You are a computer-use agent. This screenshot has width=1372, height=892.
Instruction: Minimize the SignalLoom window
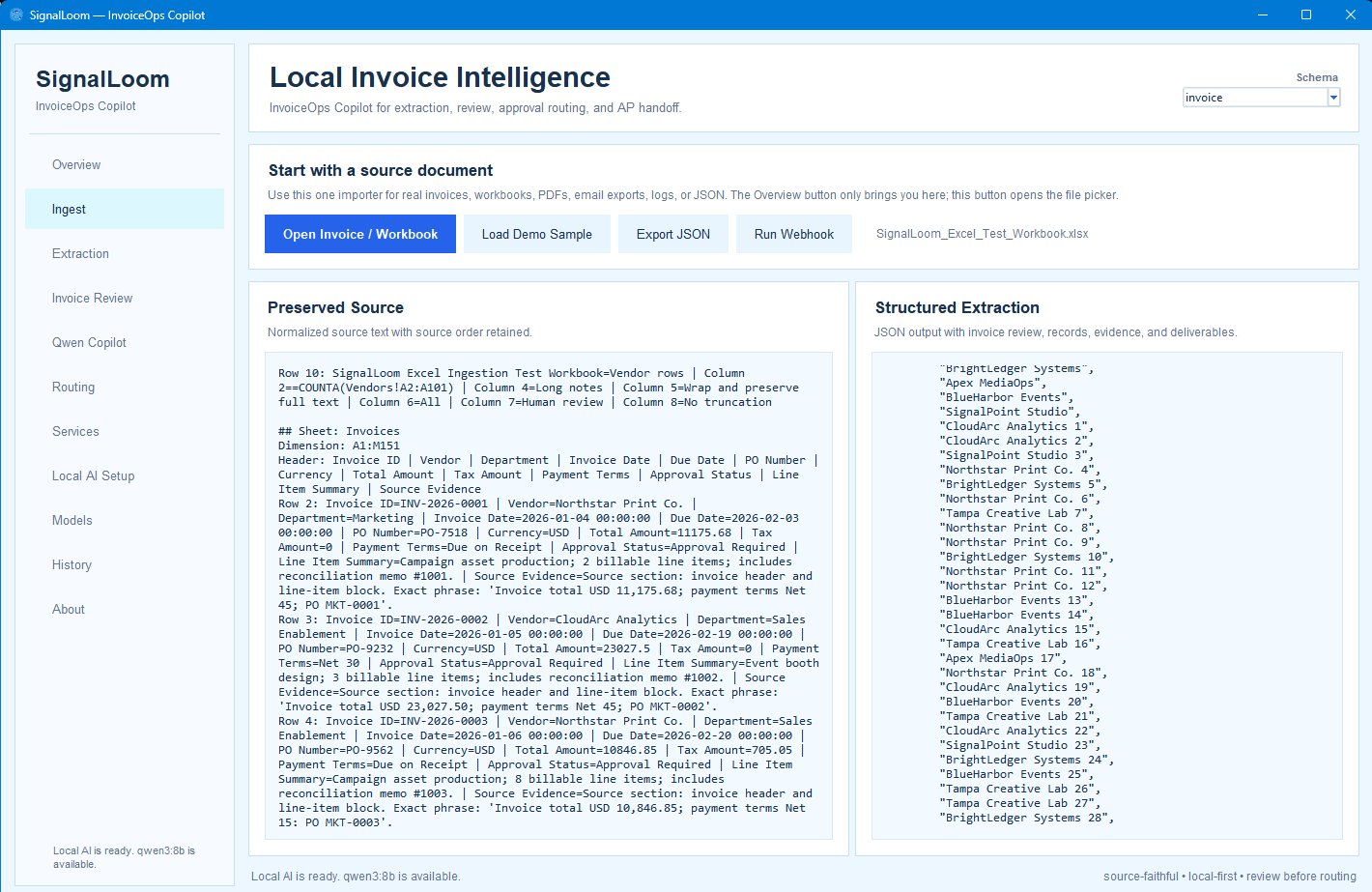tap(1262, 14)
